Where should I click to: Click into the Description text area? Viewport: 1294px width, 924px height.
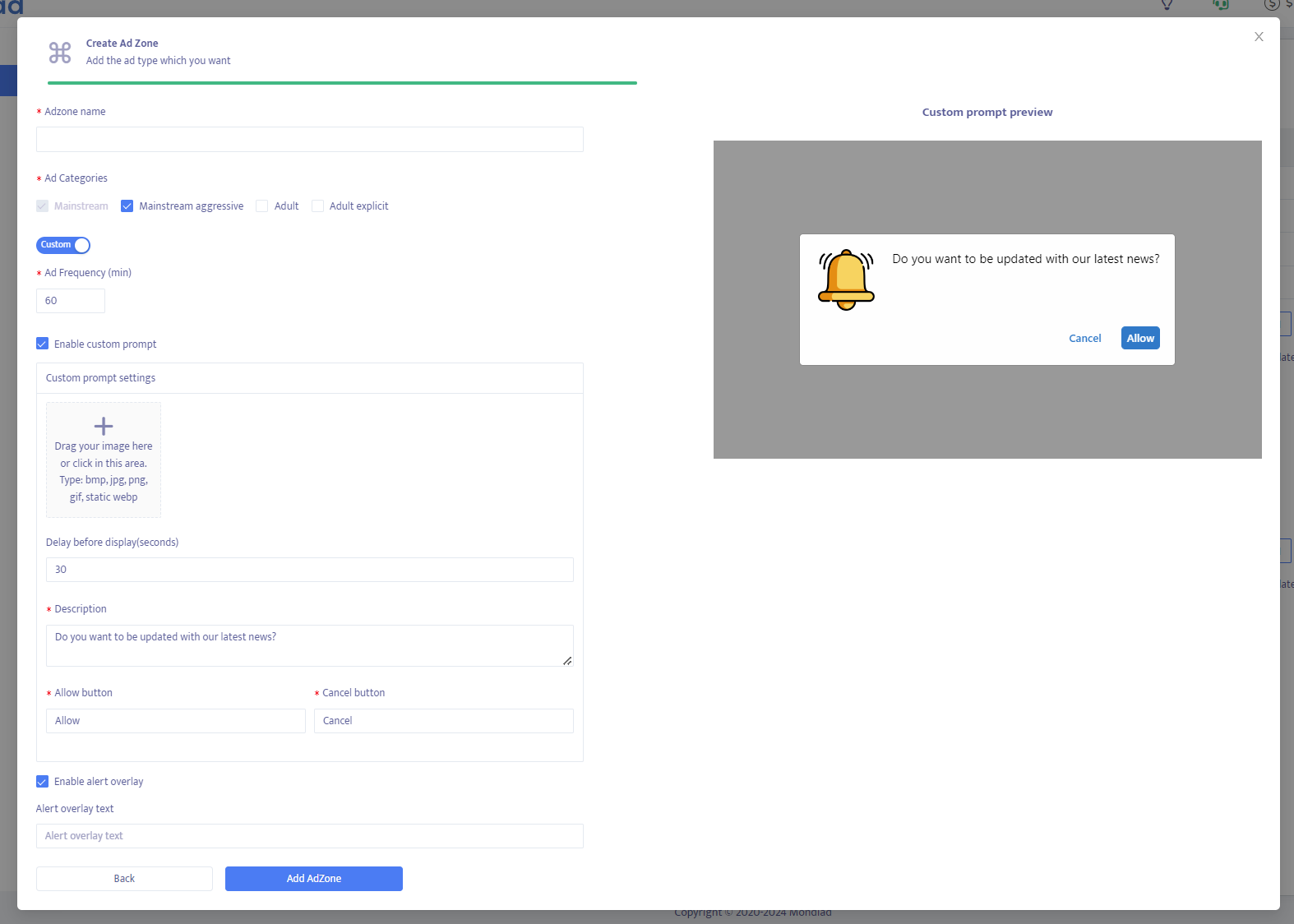click(309, 645)
